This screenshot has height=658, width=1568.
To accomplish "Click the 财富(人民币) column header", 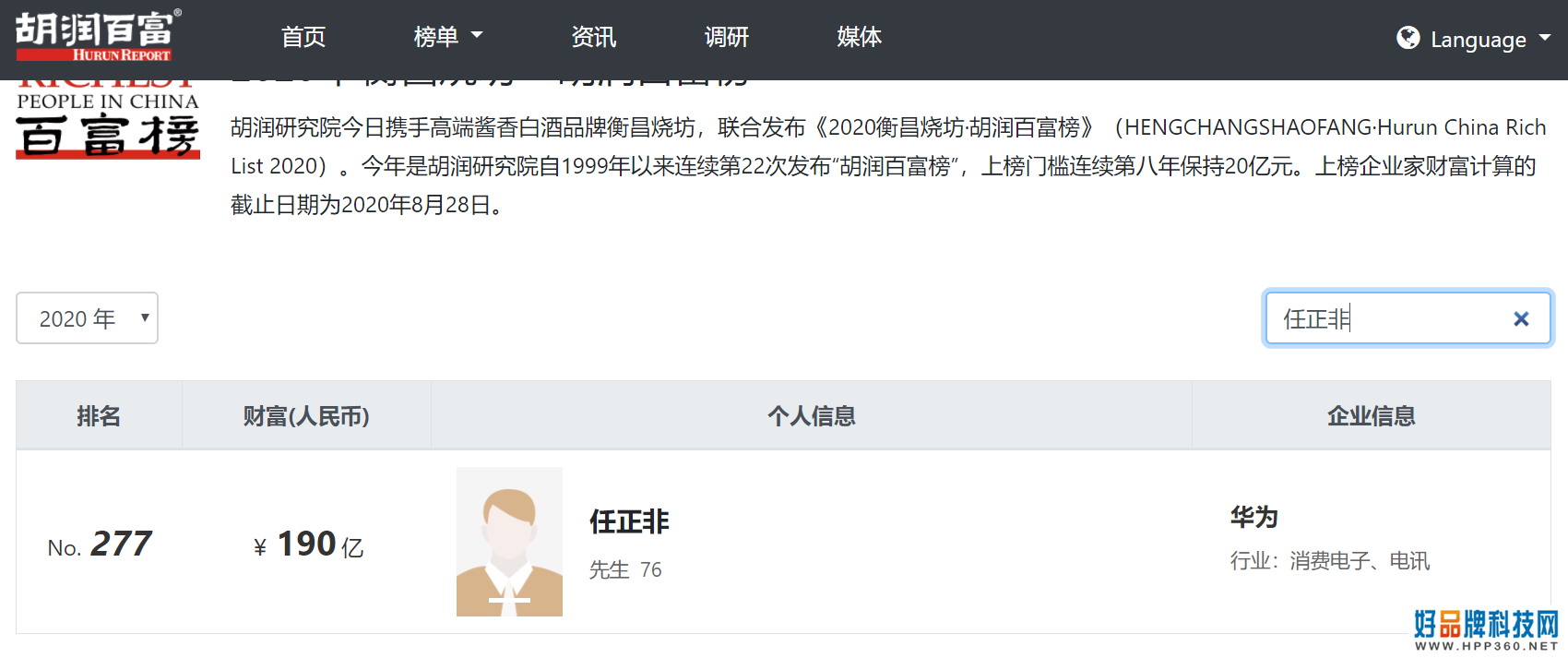I will click(306, 416).
